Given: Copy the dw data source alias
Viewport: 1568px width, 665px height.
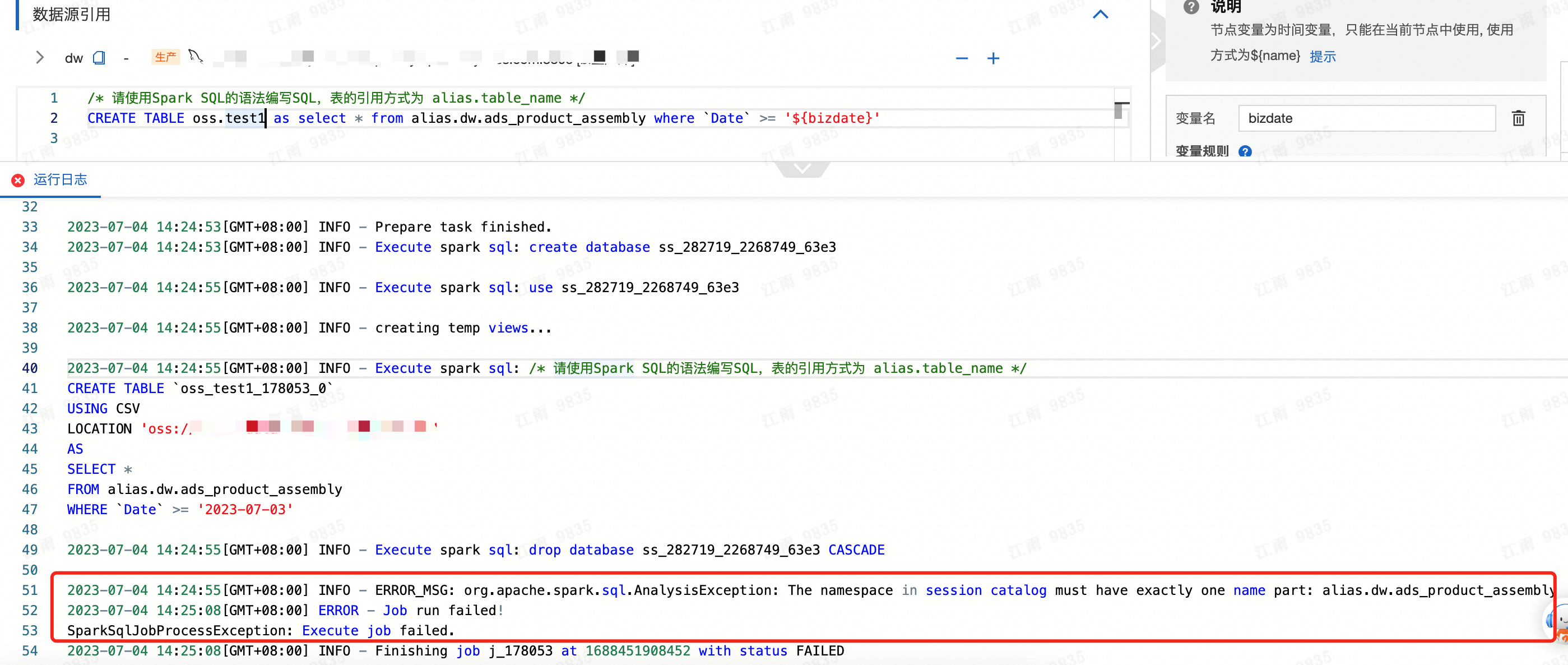Looking at the screenshot, I should [99, 58].
